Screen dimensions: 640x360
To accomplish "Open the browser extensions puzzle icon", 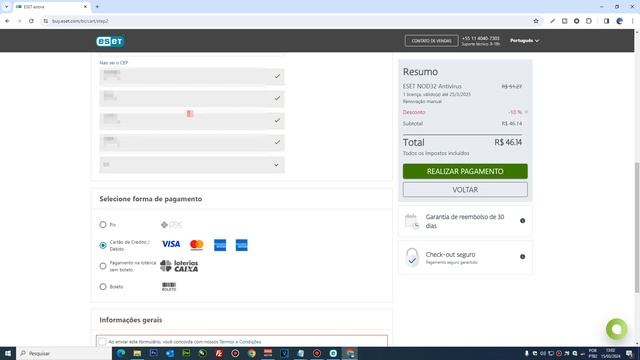I will [589, 21].
